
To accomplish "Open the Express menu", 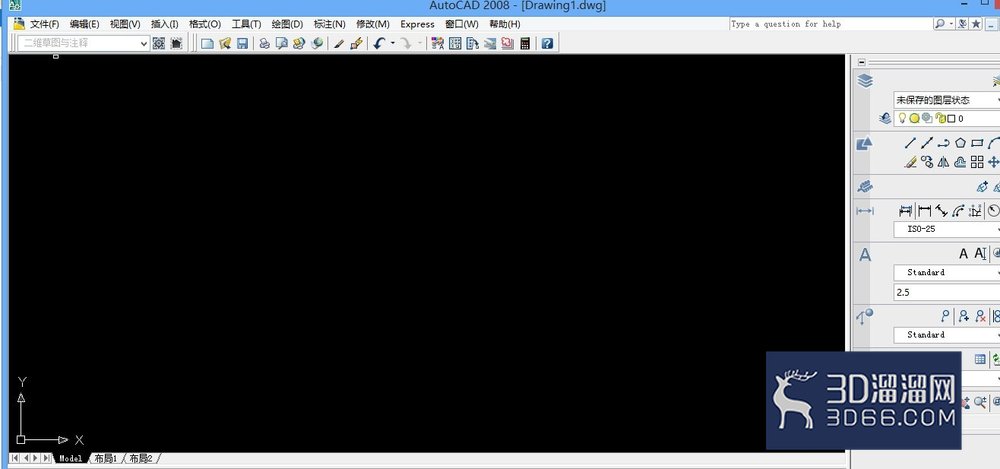I will (417, 24).
